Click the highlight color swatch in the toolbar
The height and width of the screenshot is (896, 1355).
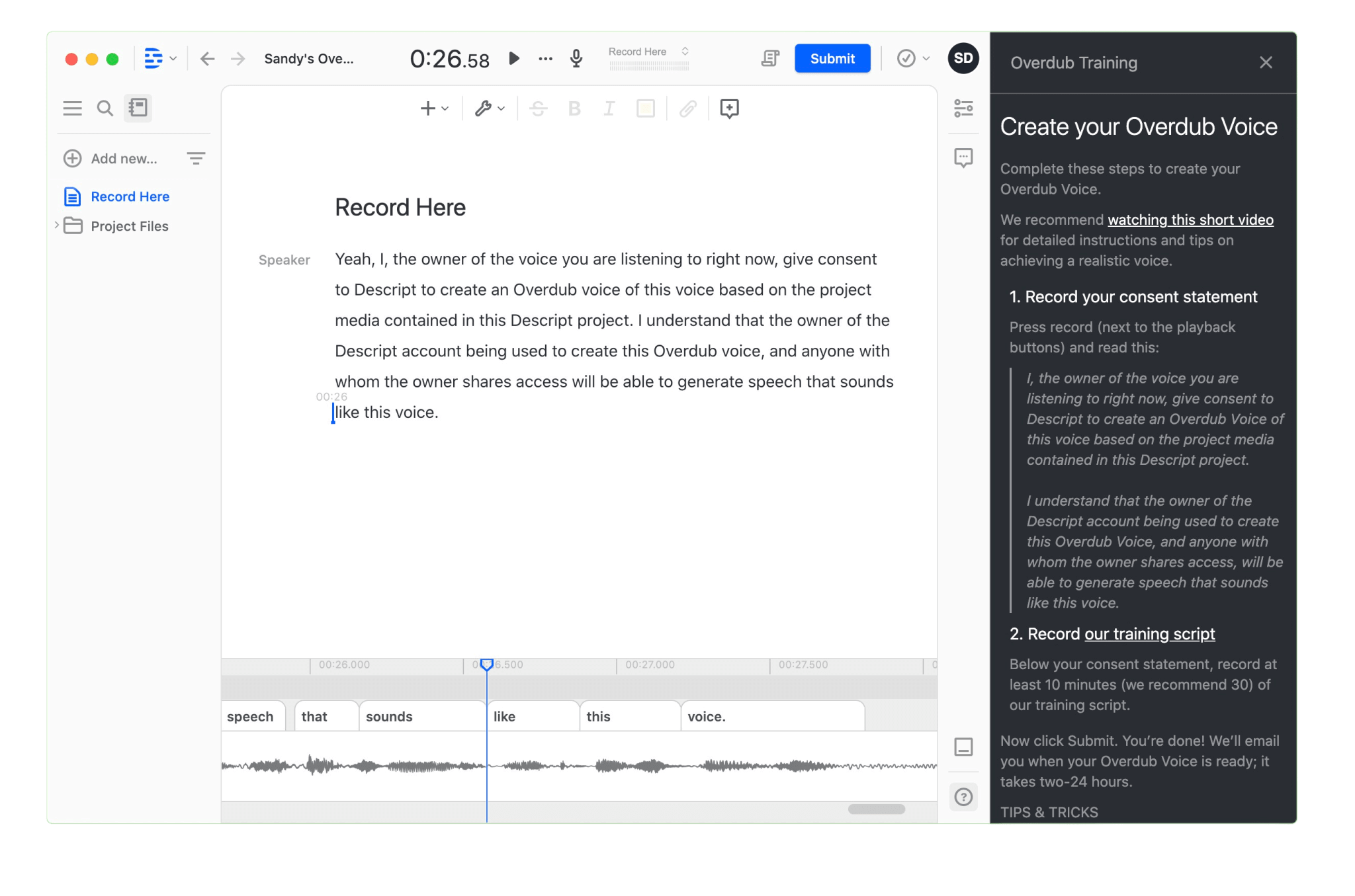[644, 108]
